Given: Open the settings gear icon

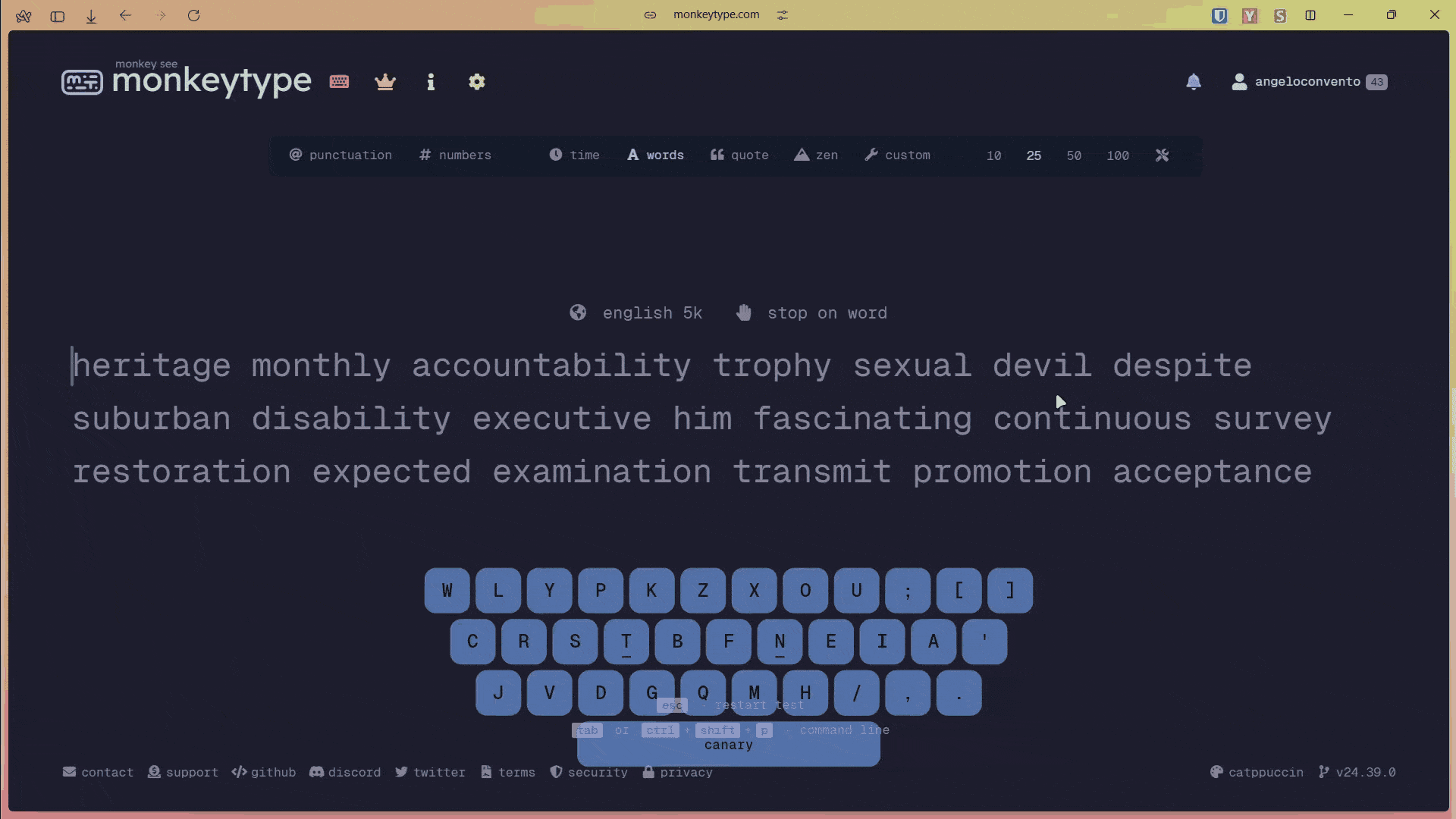Looking at the screenshot, I should [477, 82].
